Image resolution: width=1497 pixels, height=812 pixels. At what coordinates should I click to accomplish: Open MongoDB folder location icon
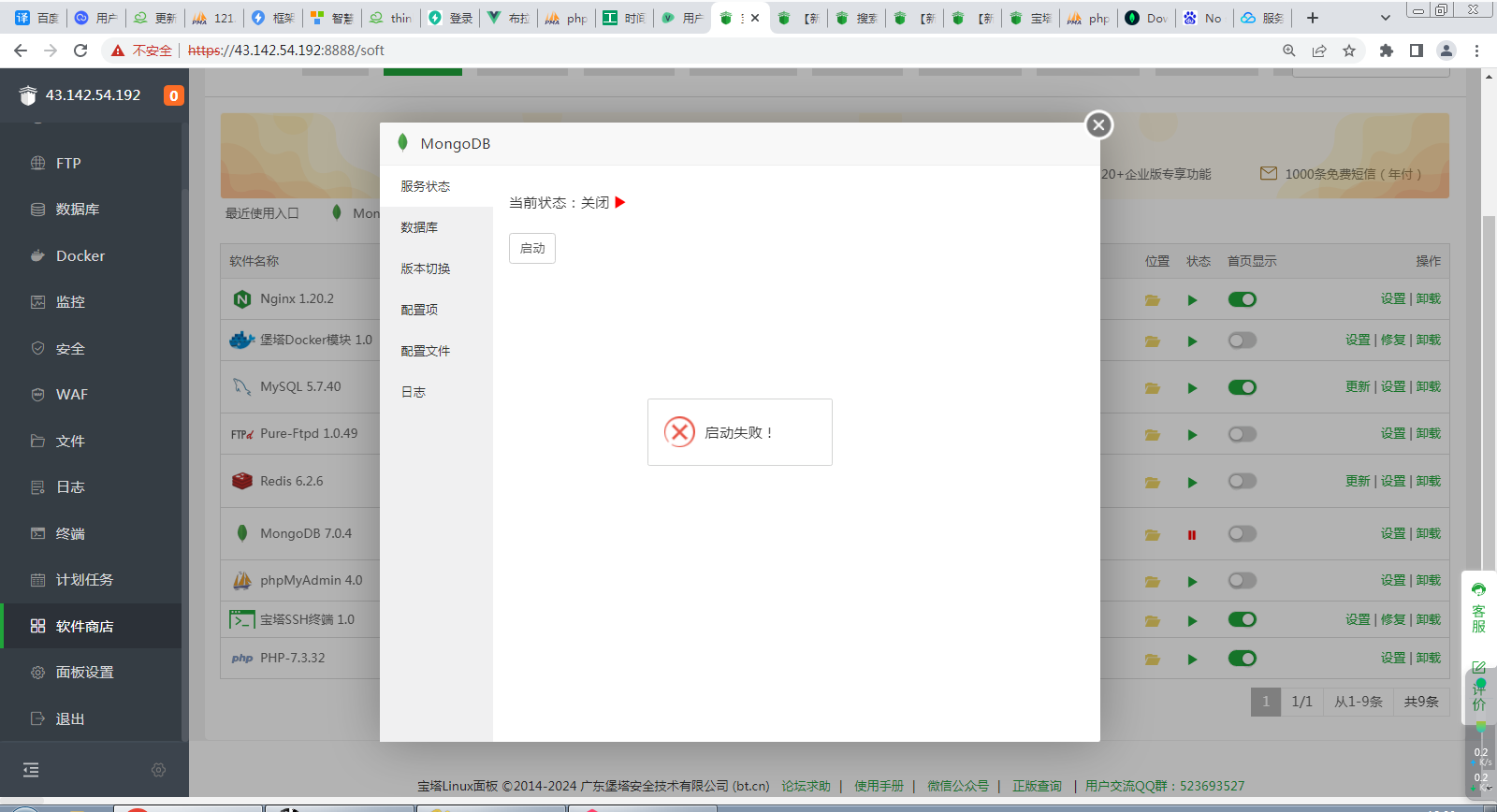(1153, 535)
